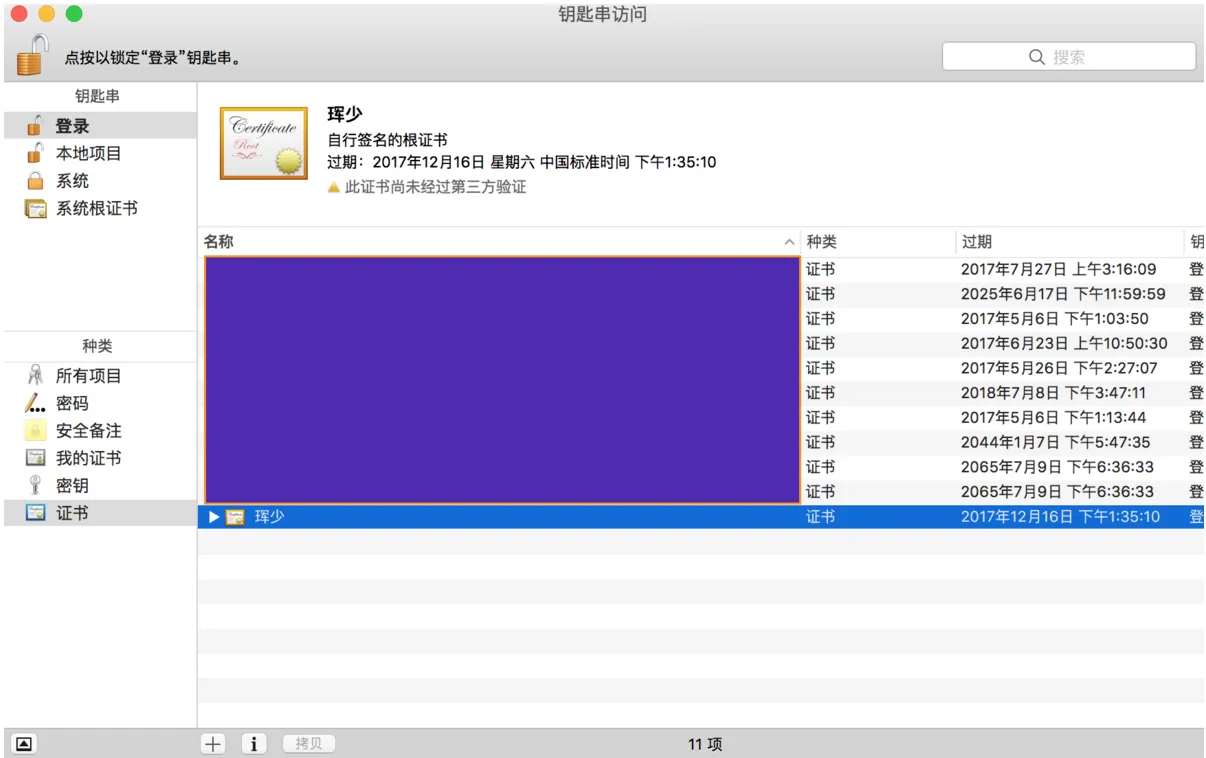This screenshot has width=1206, height=758.
Task: Select expiry 2017年6月23日 上午10:50:30
Action: [x=1064, y=343]
